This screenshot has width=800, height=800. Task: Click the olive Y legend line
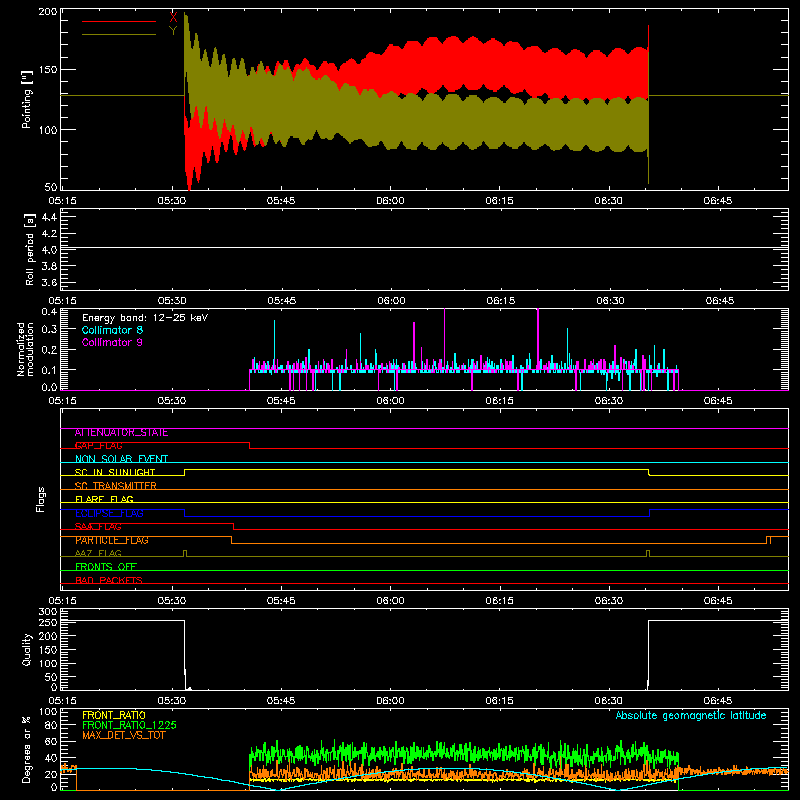119,35
